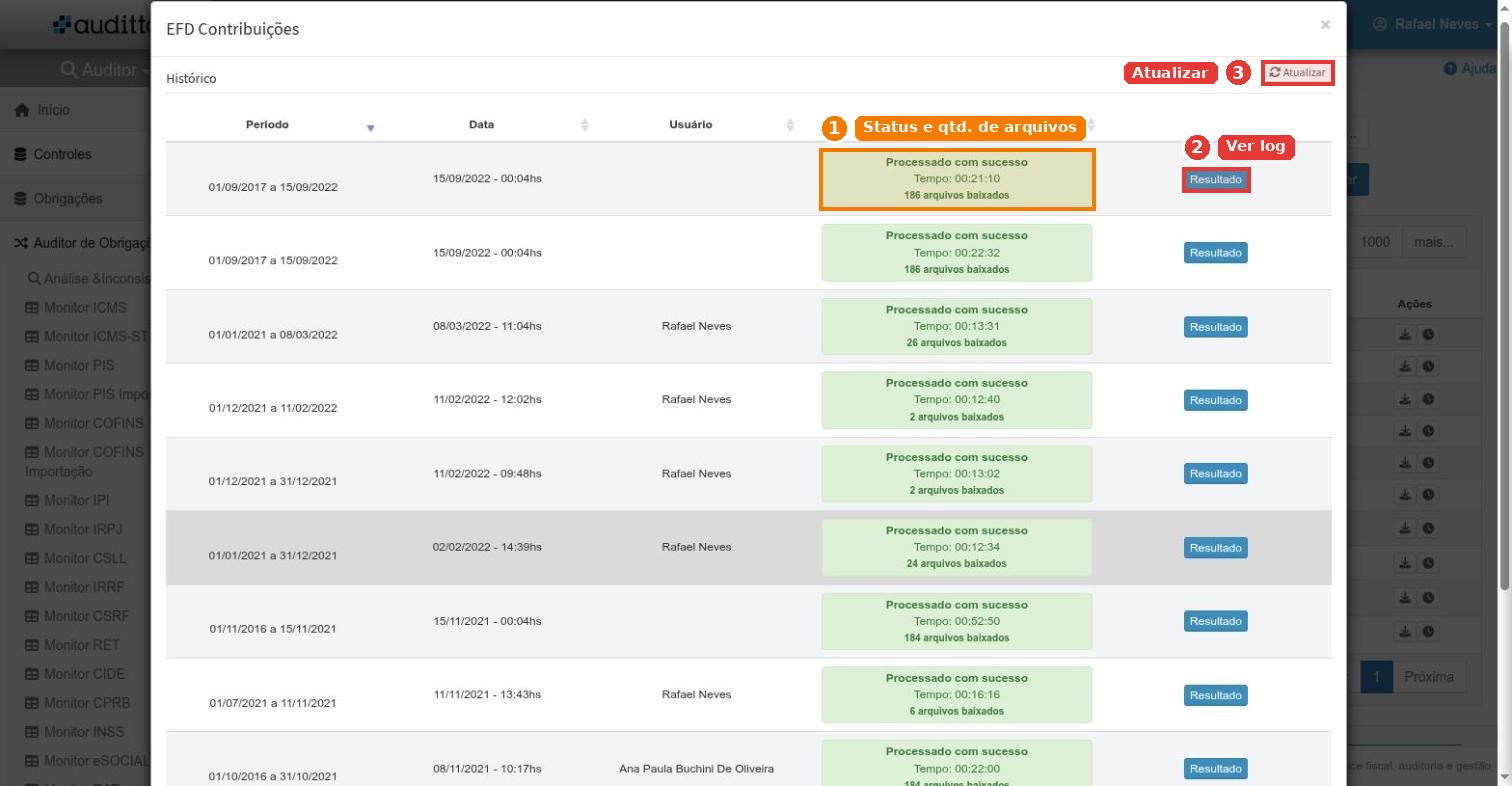
Task: Show Resultado for period 01/07/2021 a 11/11/2021
Action: pyautogui.click(x=1216, y=695)
